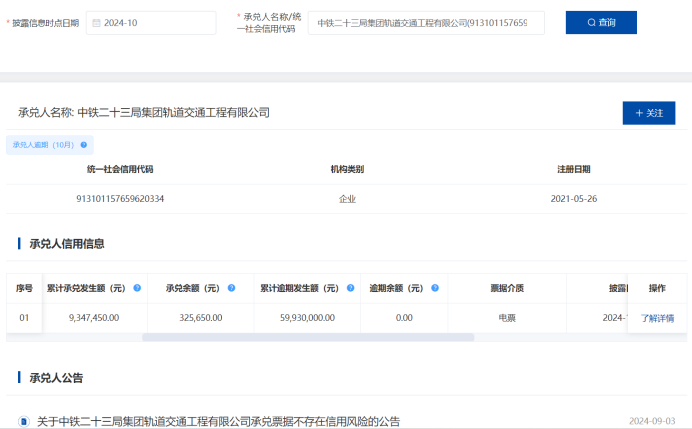Screen dimensions: 692x429
Task: Click the 票据介质 column header
Action: (507, 288)
